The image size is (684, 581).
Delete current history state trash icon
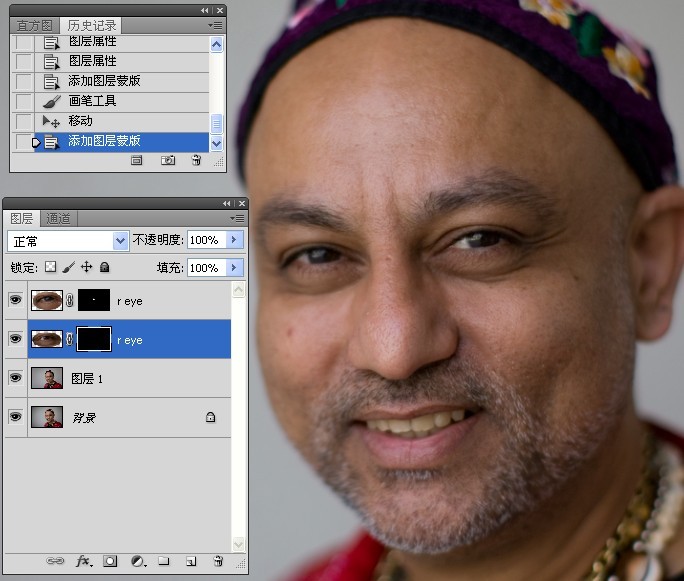(x=196, y=161)
